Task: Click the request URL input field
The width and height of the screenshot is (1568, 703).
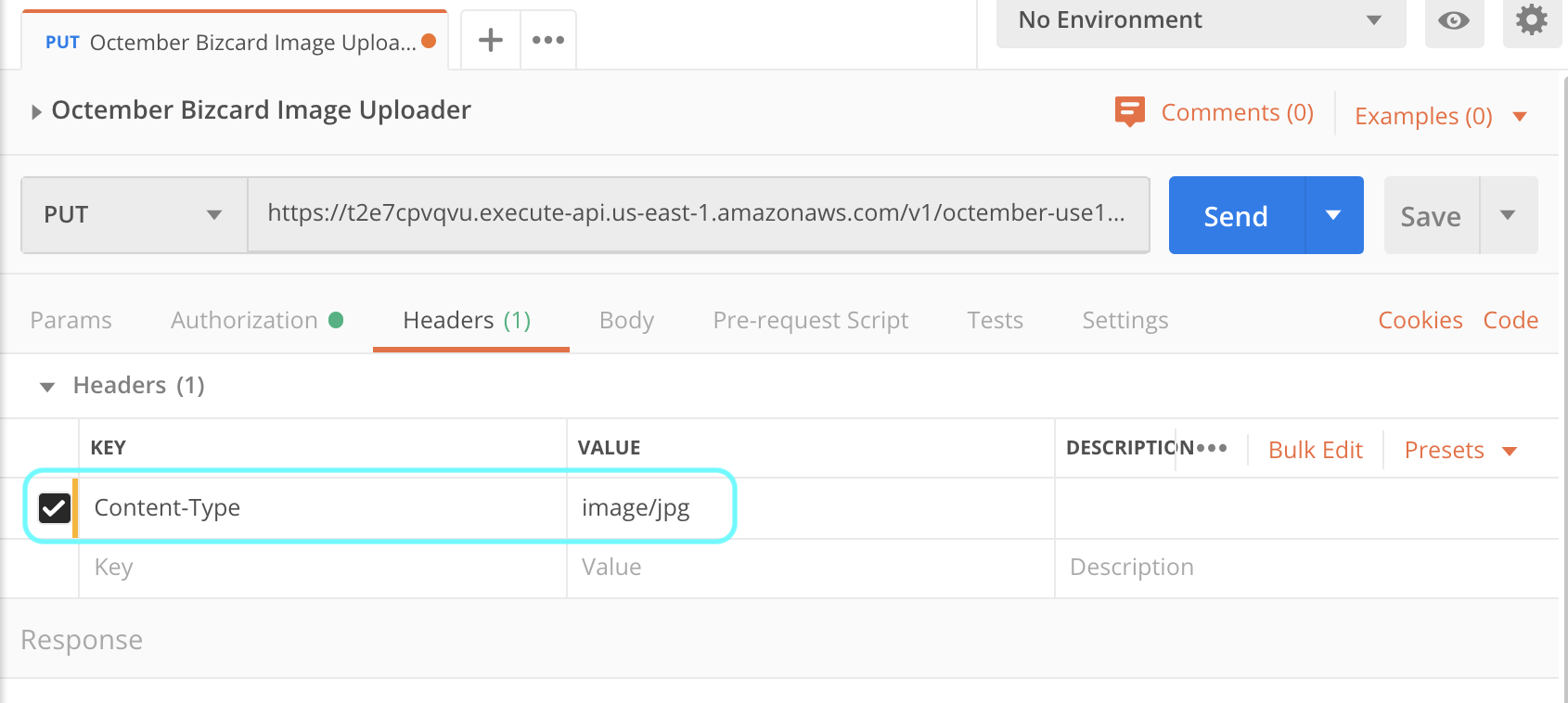Action: point(696,214)
